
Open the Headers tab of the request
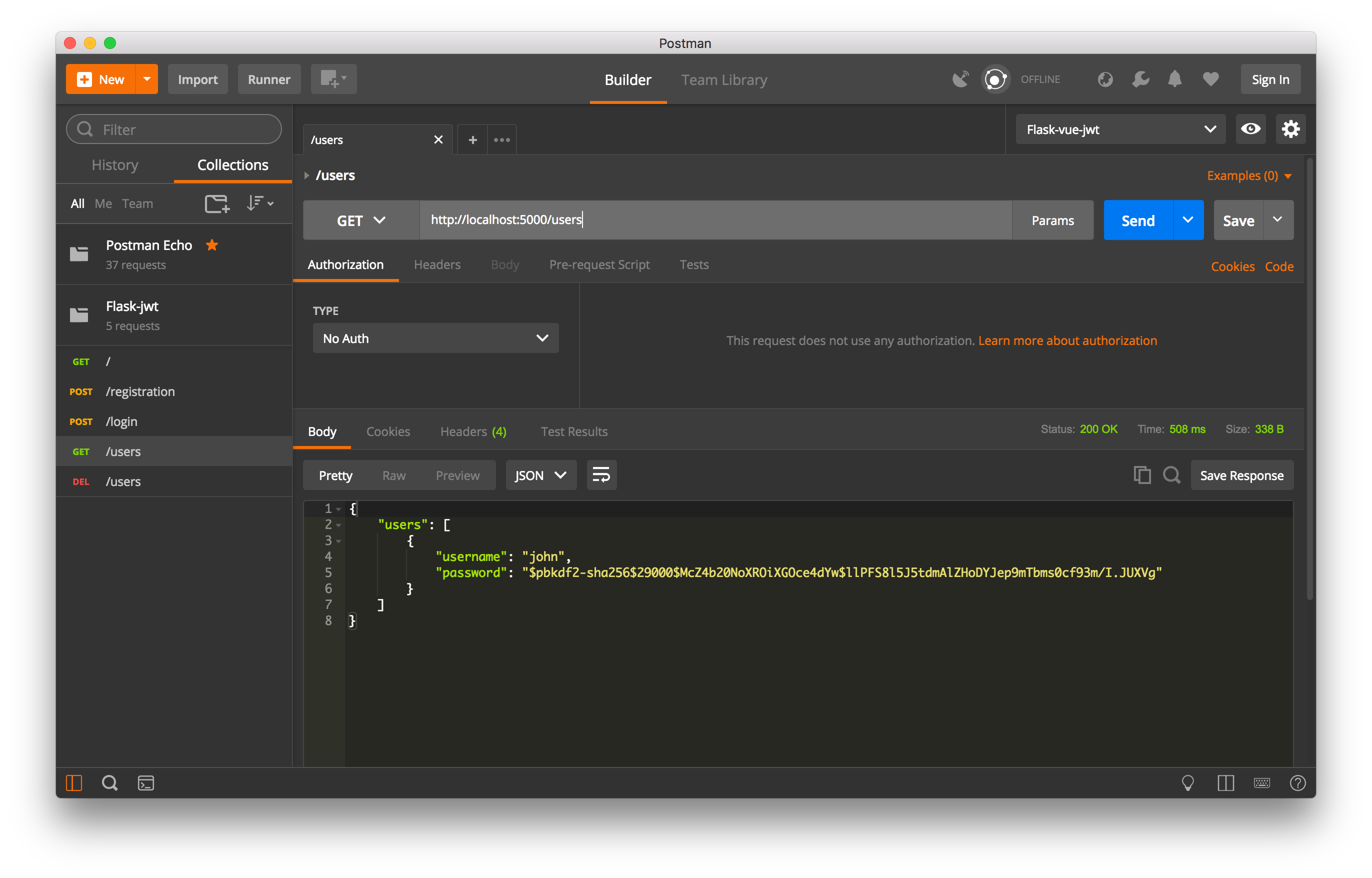(437, 264)
